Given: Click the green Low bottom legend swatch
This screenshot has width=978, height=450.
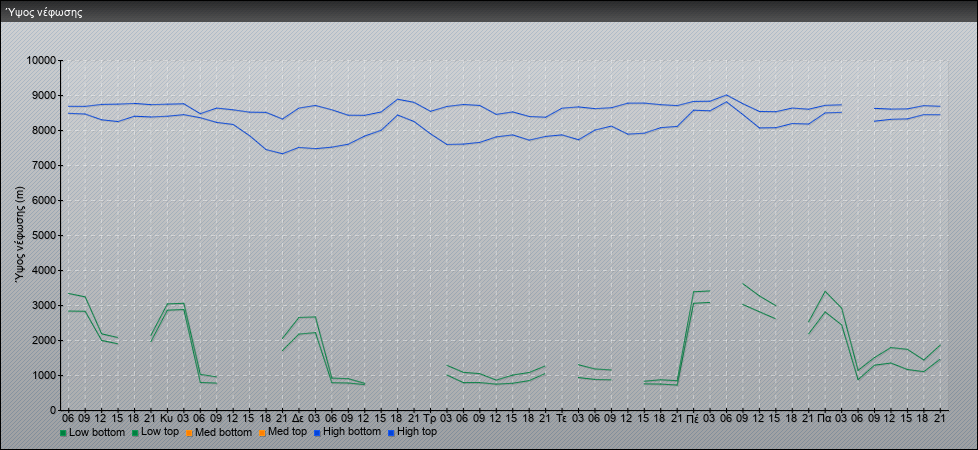Looking at the screenshot, I should [63, 433].
